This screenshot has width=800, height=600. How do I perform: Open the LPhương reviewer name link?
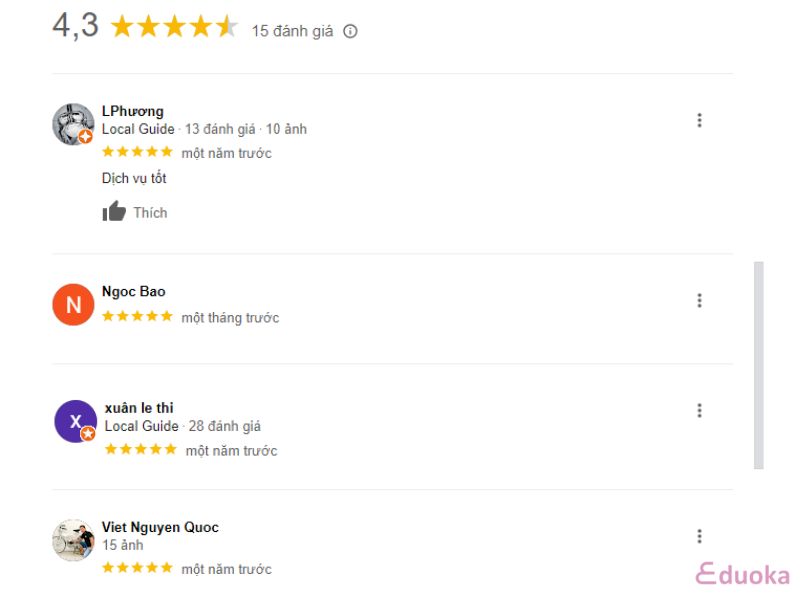tap(133, 111)
